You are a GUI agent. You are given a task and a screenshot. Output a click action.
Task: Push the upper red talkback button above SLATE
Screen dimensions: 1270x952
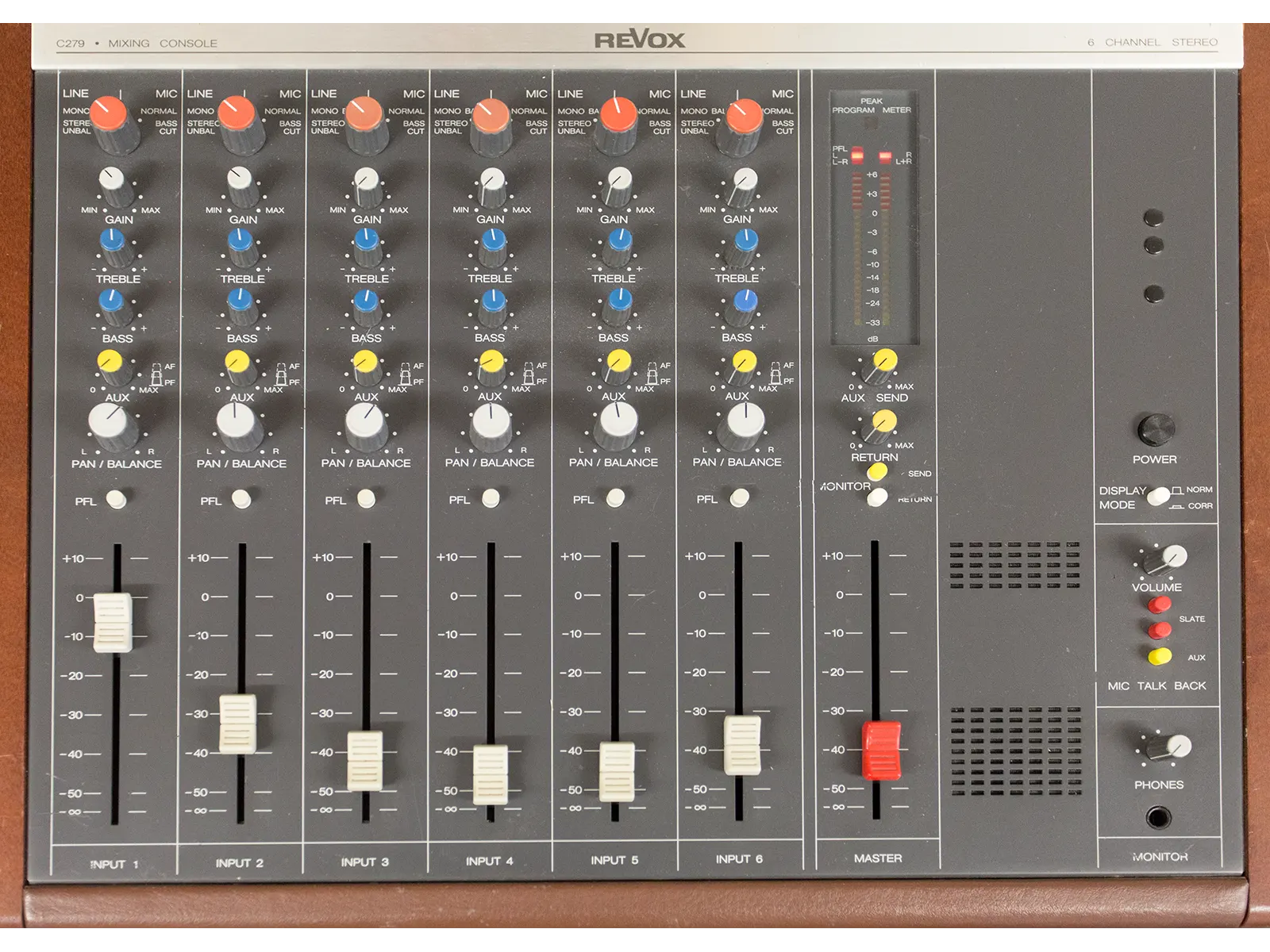click(x=1159, y=605)
